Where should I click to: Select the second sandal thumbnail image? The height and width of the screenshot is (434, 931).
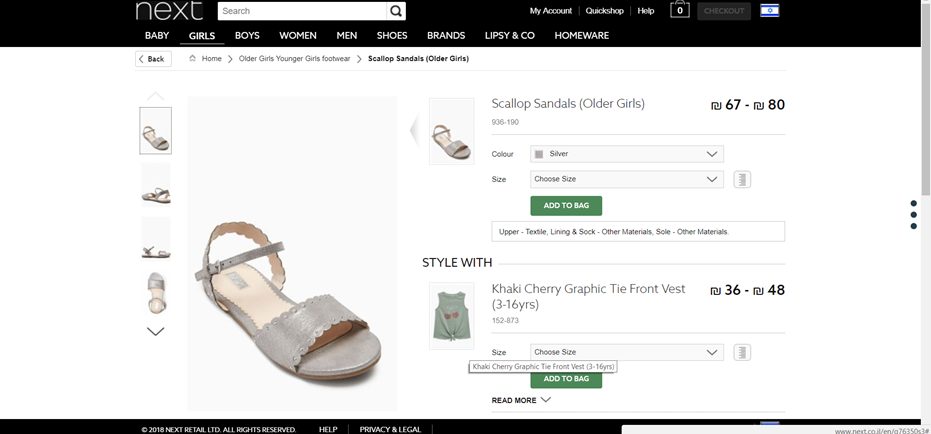click(155, 185)
